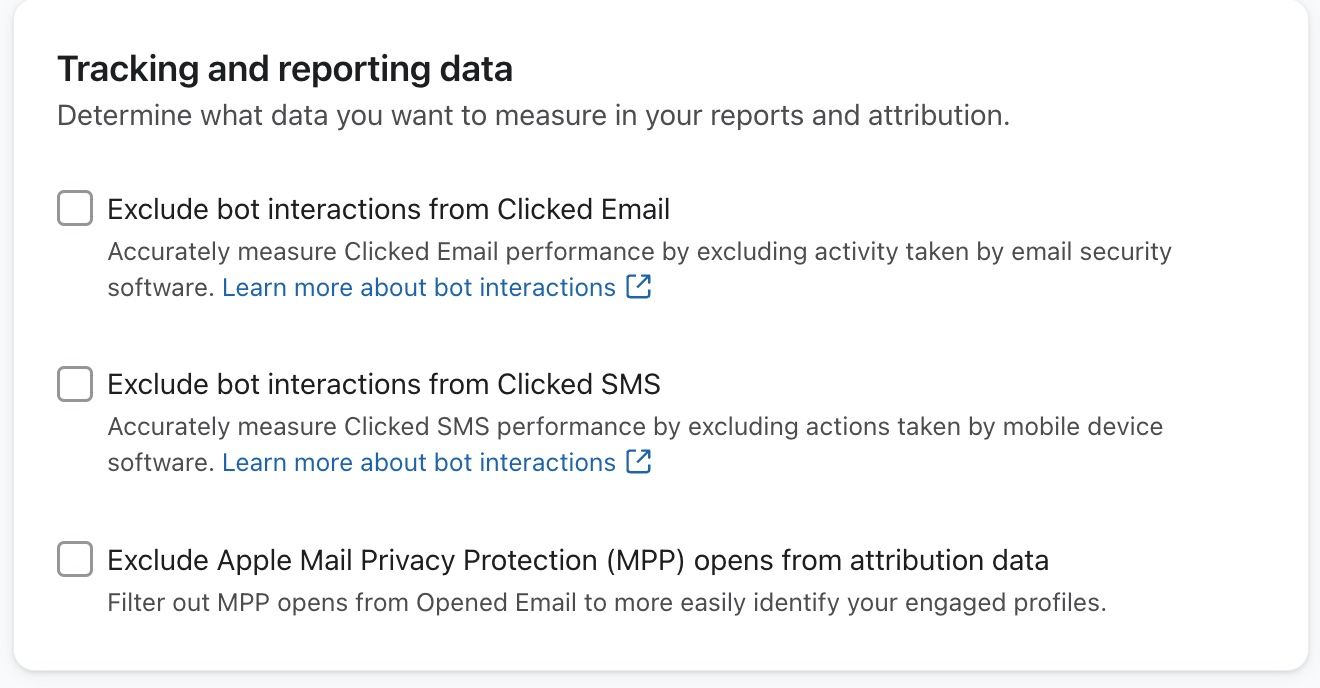Select the Tracking and reporting data heading

(x=286, y=68)
